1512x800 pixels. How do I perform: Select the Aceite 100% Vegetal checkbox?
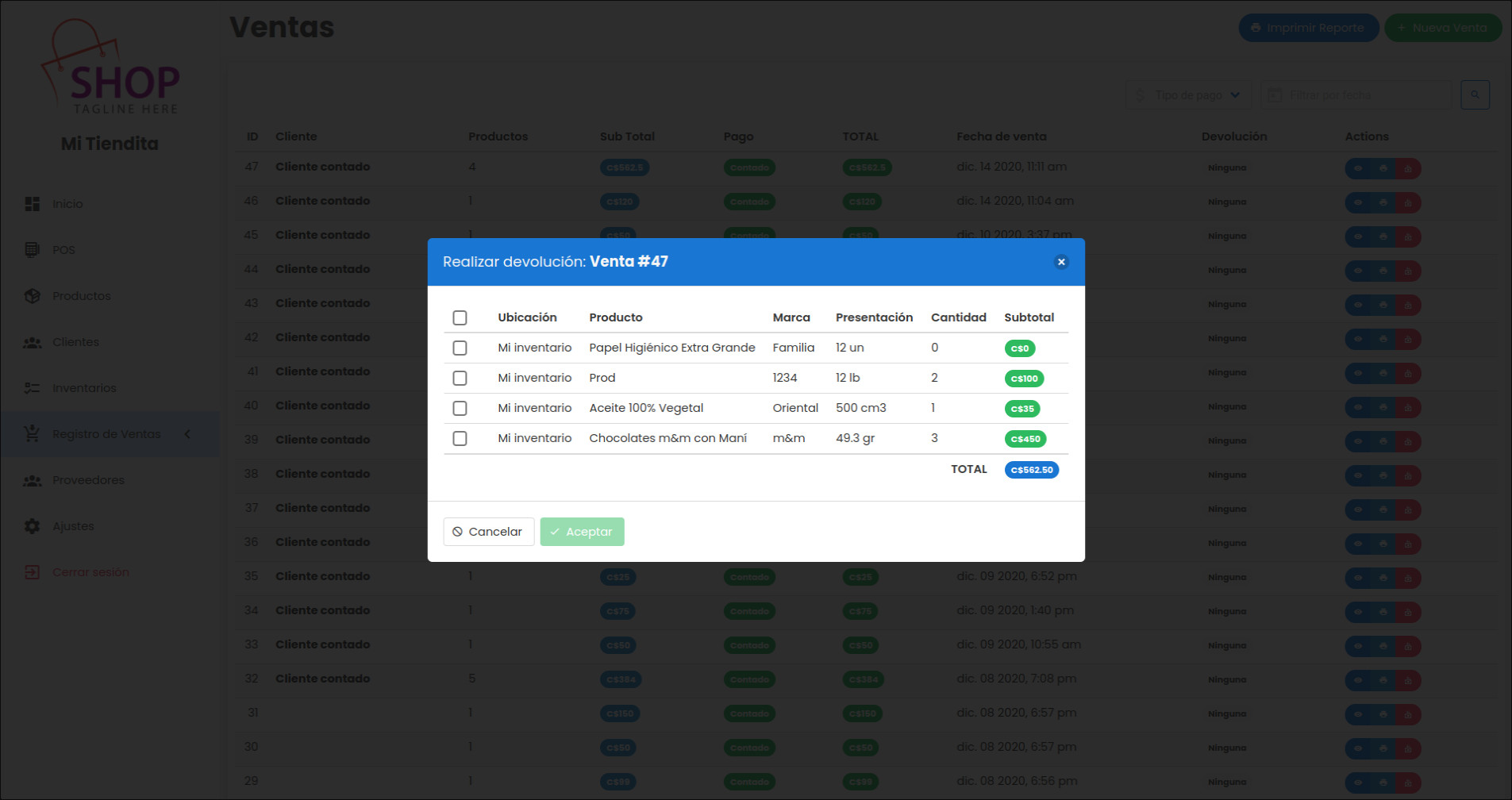pyautogui.click(x=460, y=408)
